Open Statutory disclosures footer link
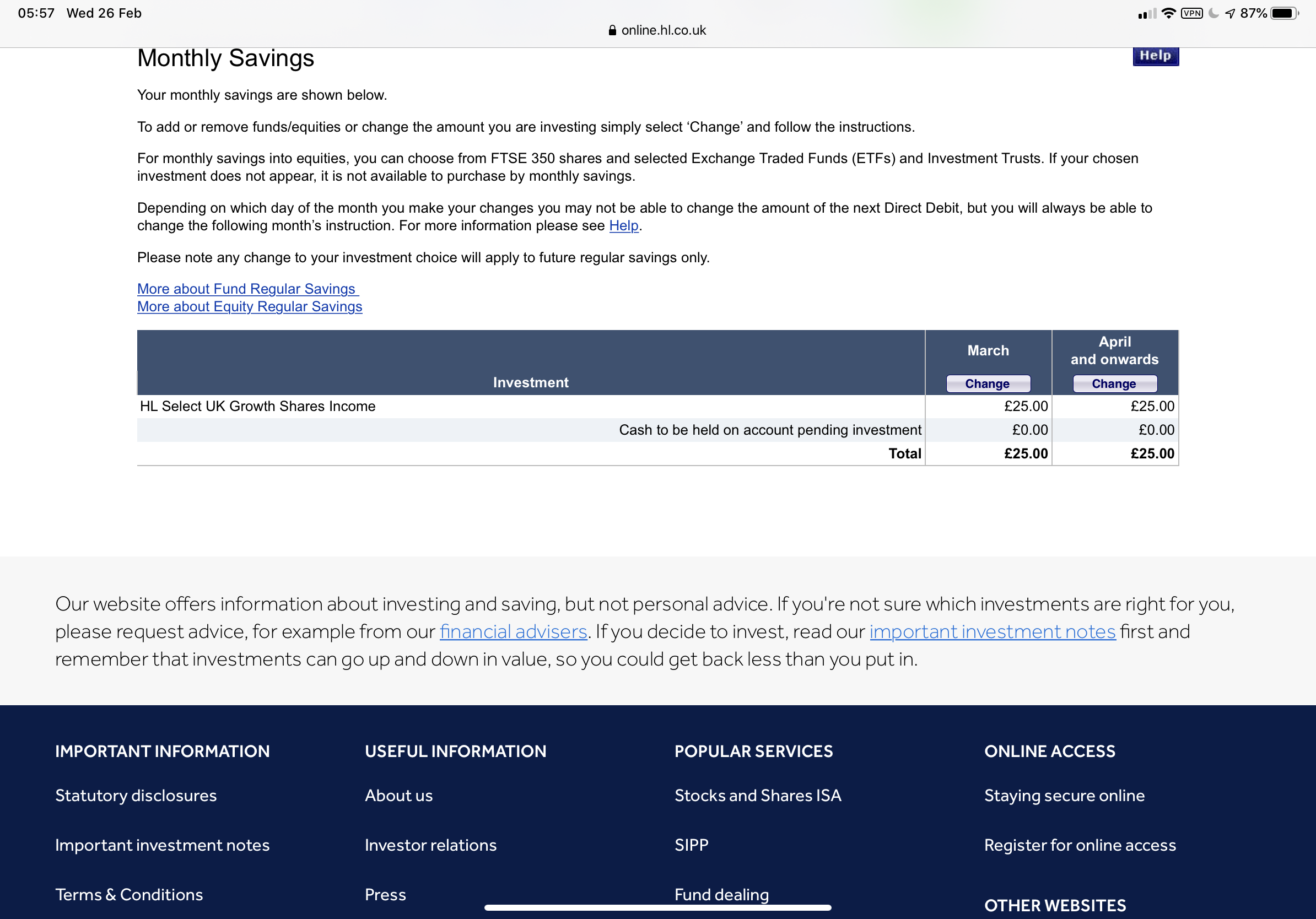Image resolution: width=1316 pixels, height=919 pixels. (x=136, y=795)
